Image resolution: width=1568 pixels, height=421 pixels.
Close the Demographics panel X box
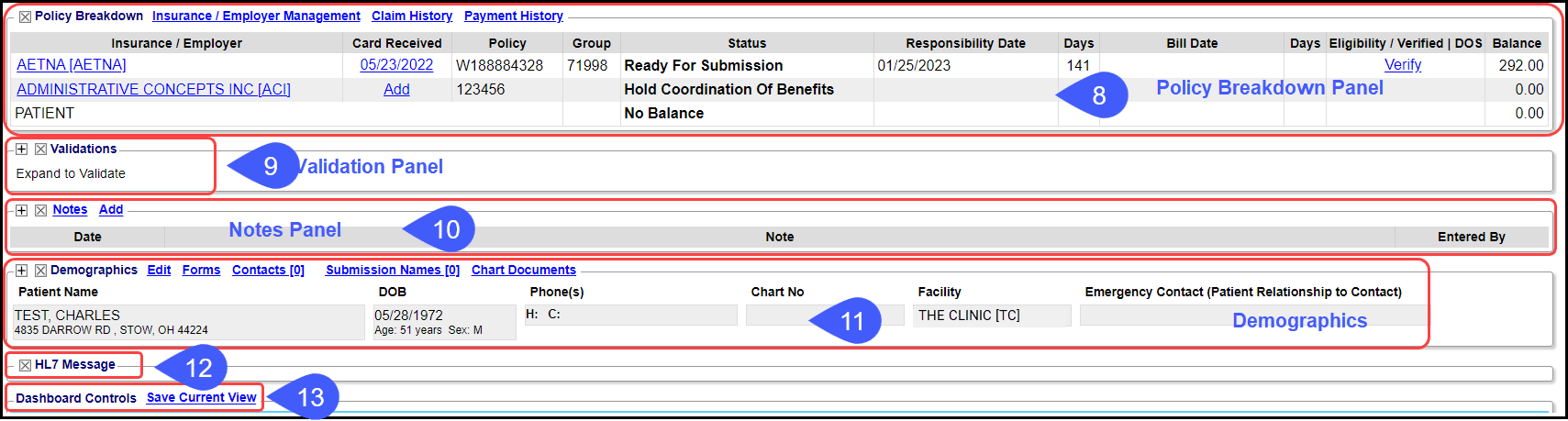pyautogui.click(x=40, y=271)
